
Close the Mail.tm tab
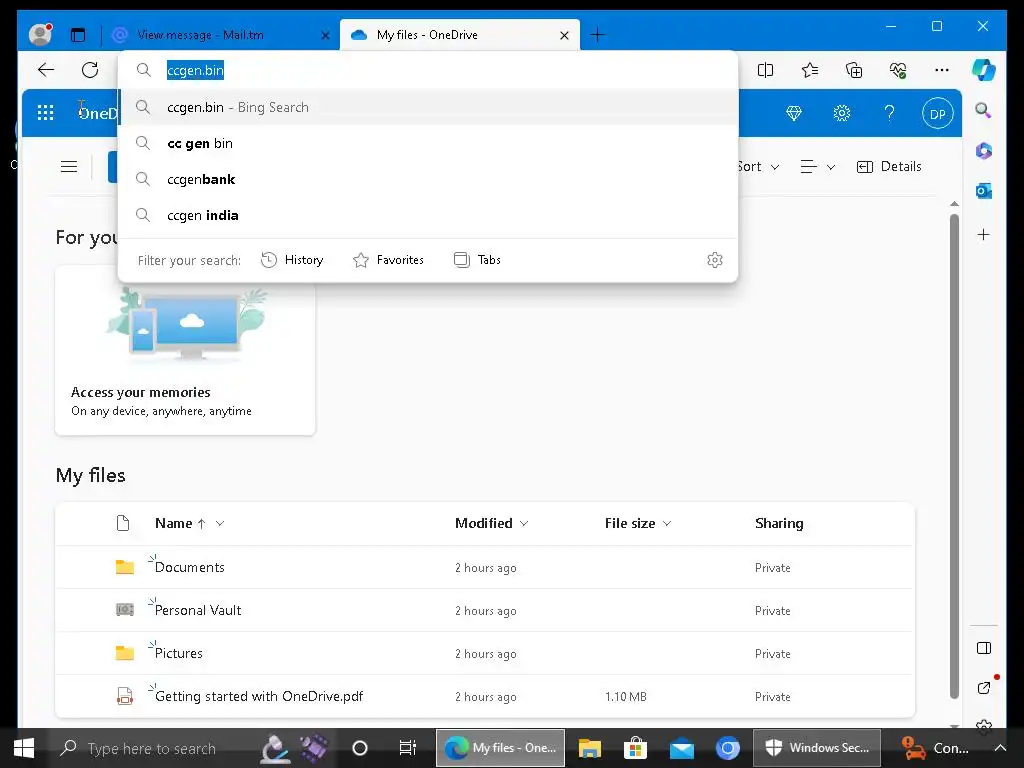tap(325, 35)
